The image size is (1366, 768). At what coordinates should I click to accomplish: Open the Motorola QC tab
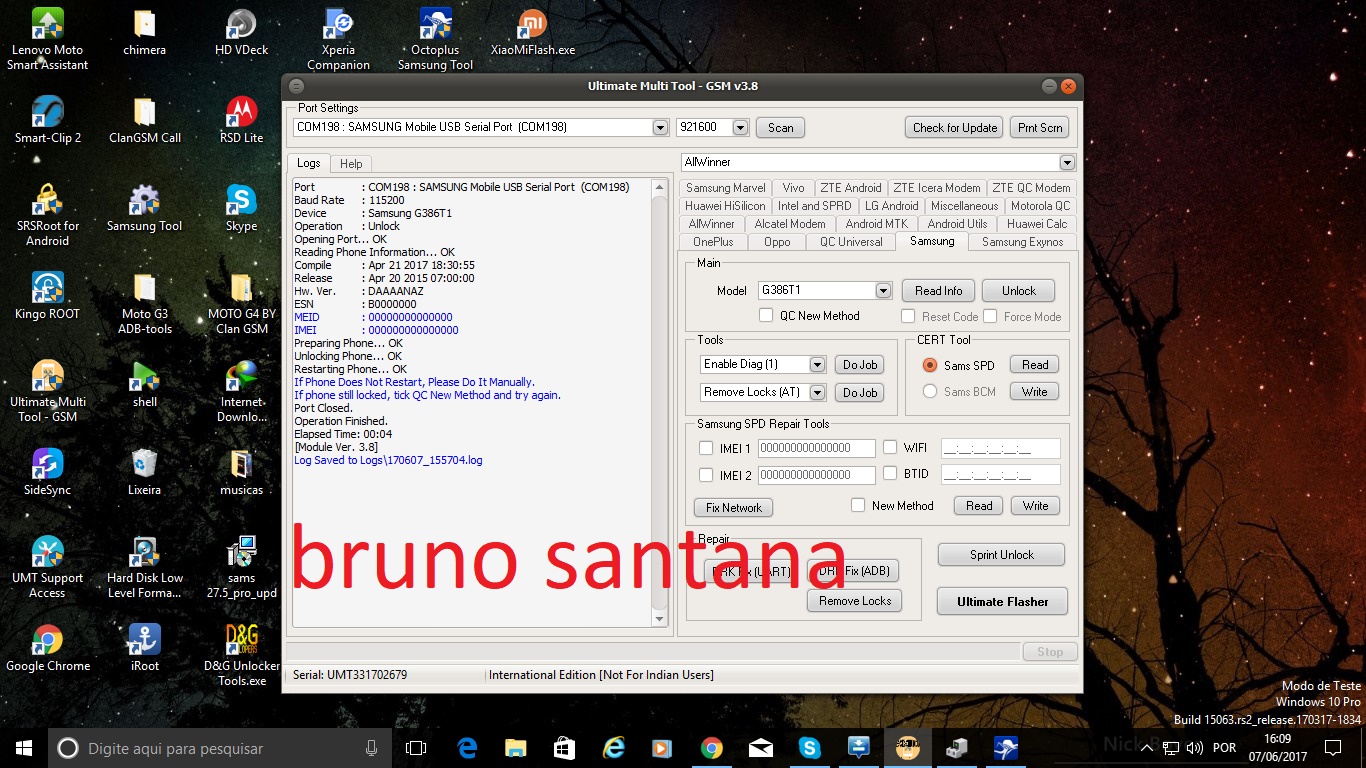click(x=1040, y=206)
